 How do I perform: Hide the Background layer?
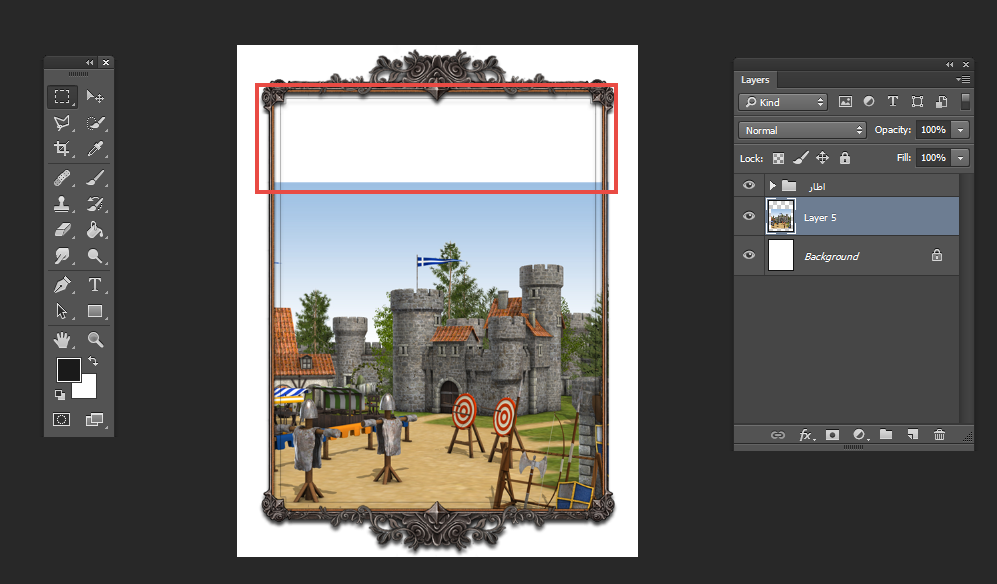click(x=749, y=255)
